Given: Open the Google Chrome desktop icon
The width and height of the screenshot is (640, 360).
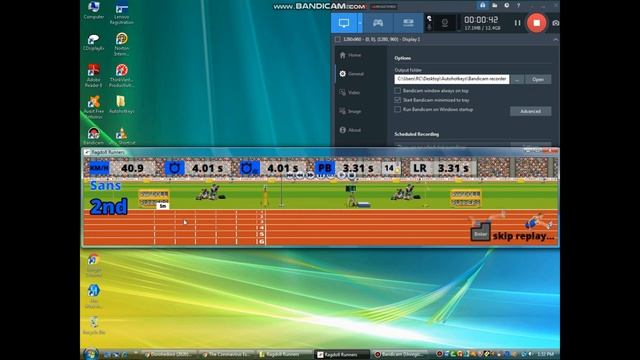Looking at the screenshot, I should tap(93, 264).
